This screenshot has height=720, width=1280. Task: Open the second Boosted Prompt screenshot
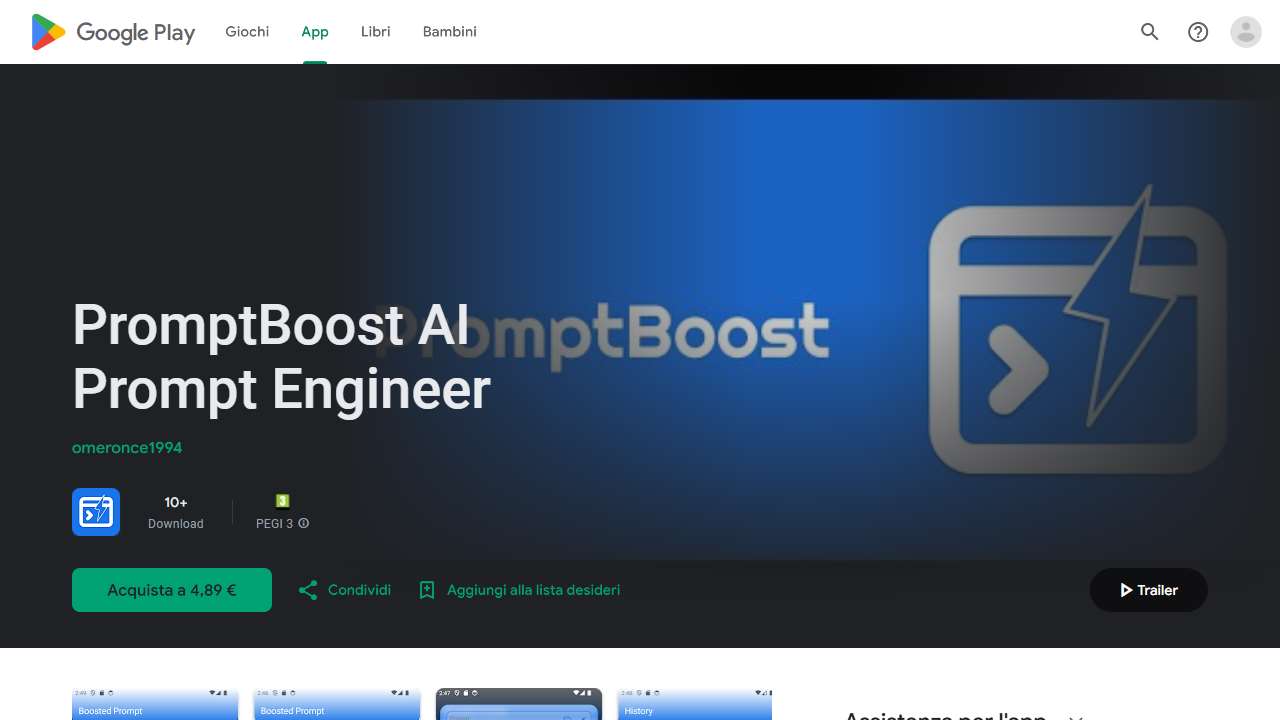[x=337, y=705]
